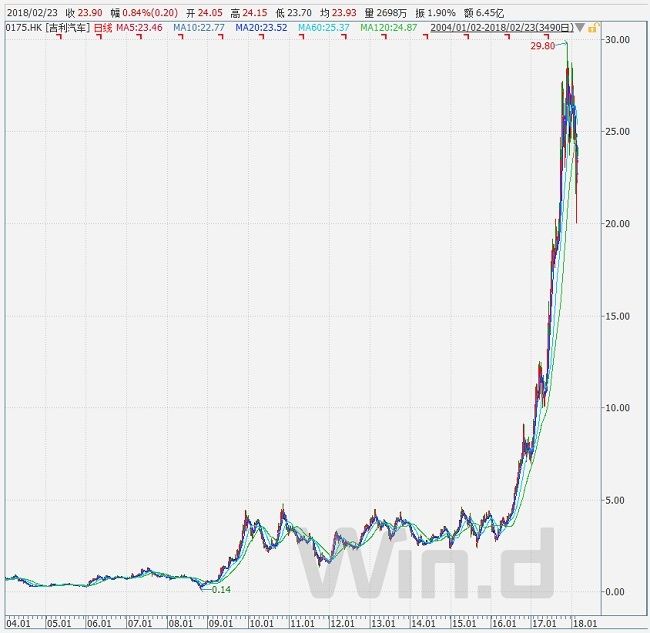Click the 10.01 label on the time axis
This screenshot has height=633, width=650.
262,623
